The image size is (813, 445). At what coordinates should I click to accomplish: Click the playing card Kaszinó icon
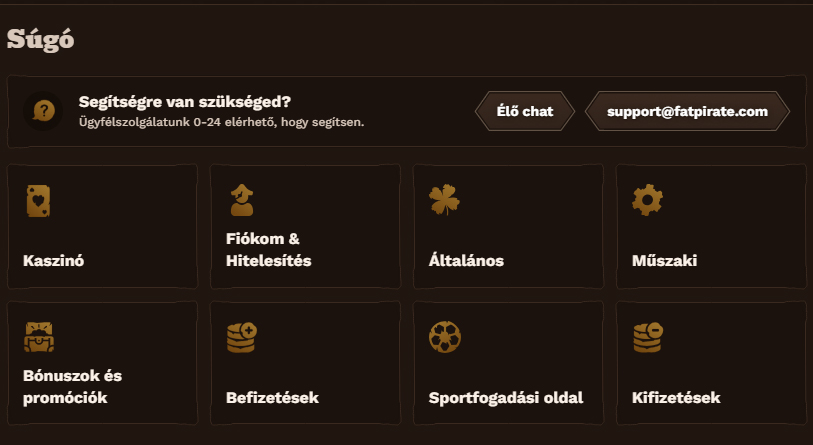pyautogui.click(x=38, y=201)
